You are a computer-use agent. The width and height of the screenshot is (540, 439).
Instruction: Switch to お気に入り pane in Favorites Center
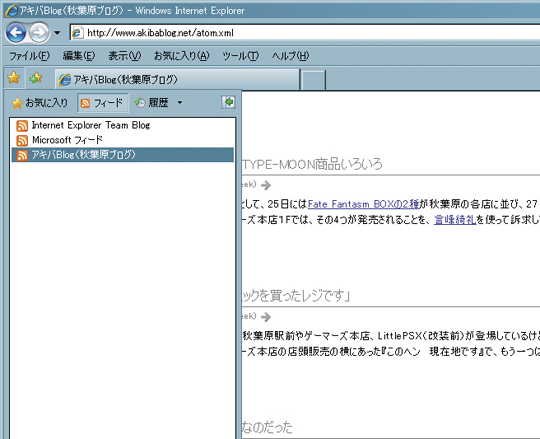coord(40,103)
